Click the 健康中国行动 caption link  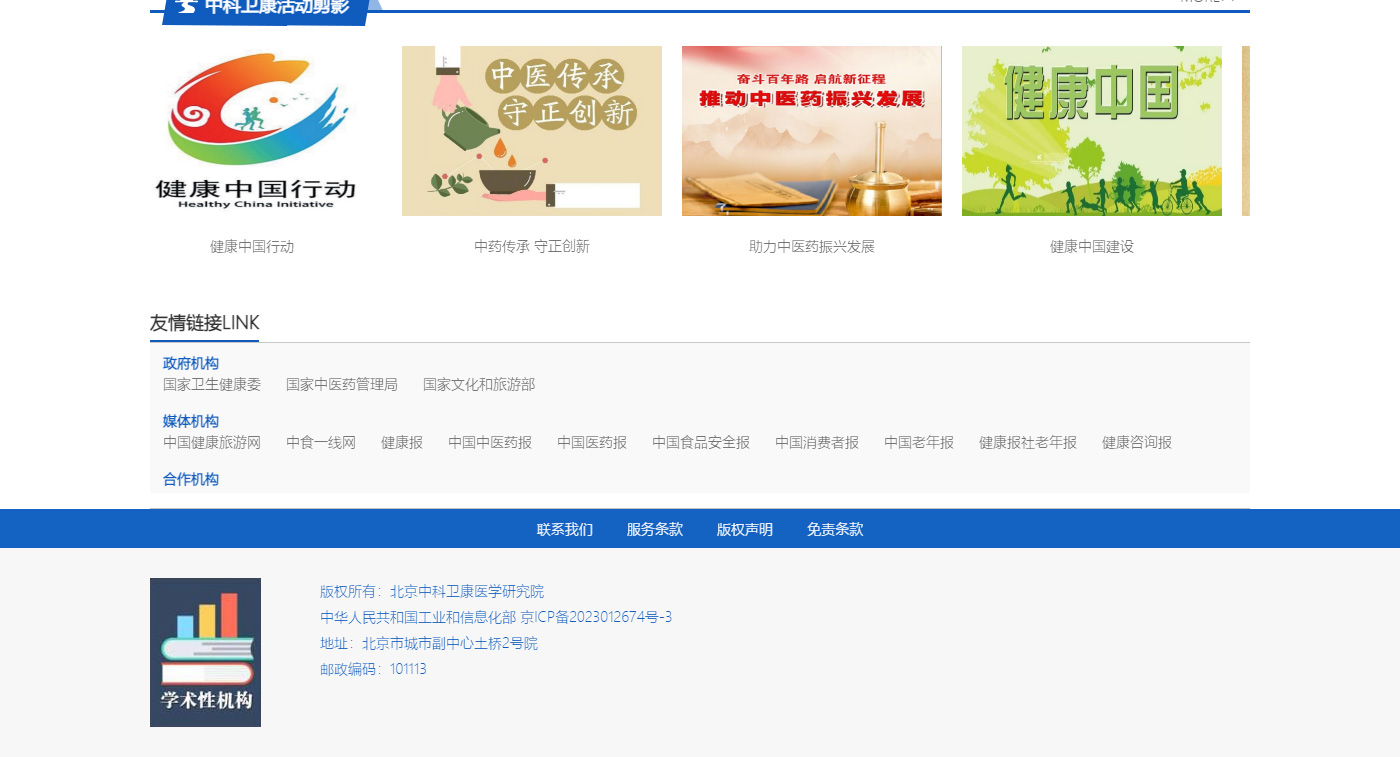[252, 247]
